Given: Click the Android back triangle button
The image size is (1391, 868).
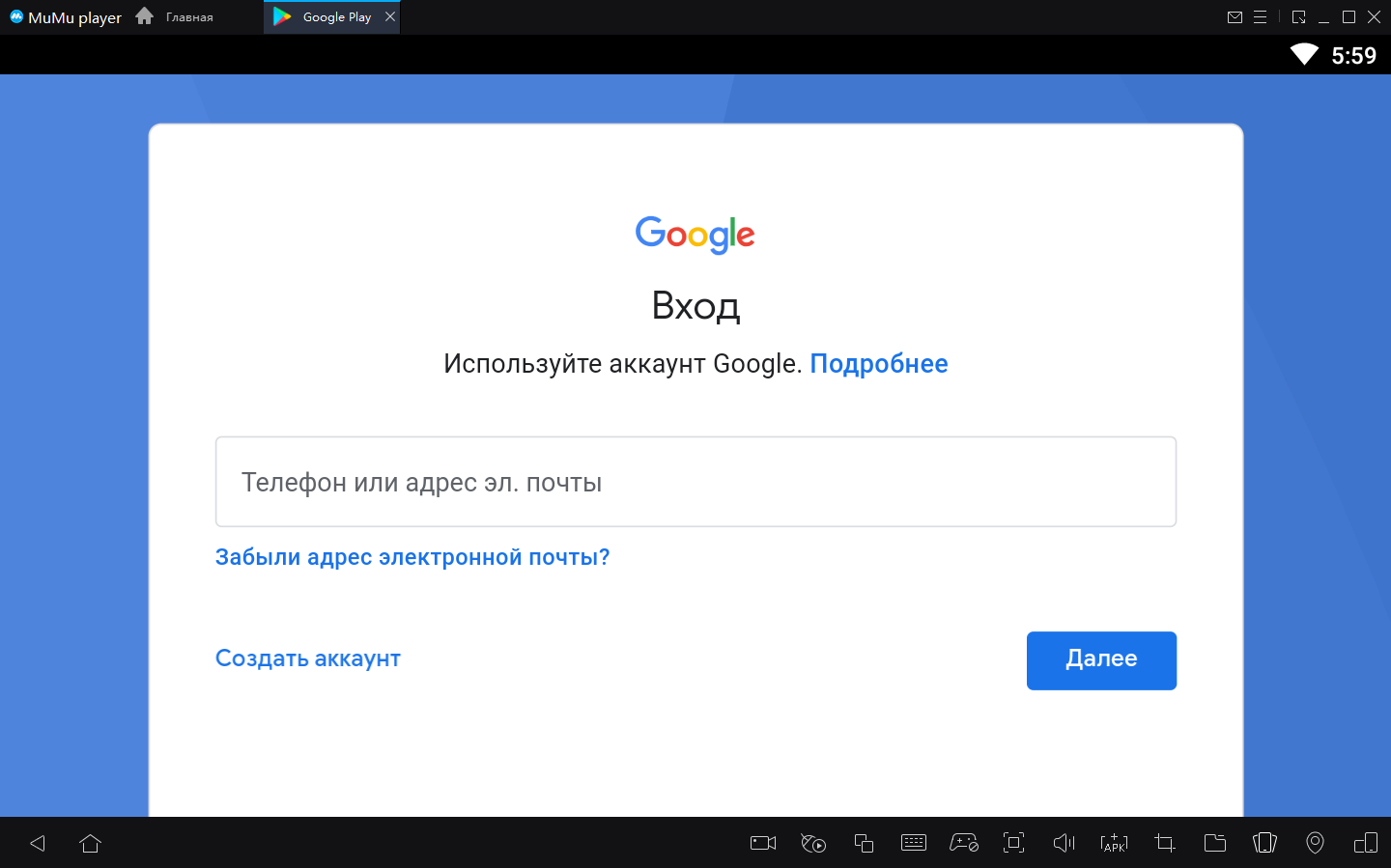Looking at the screenshot, I should point(38,843).
